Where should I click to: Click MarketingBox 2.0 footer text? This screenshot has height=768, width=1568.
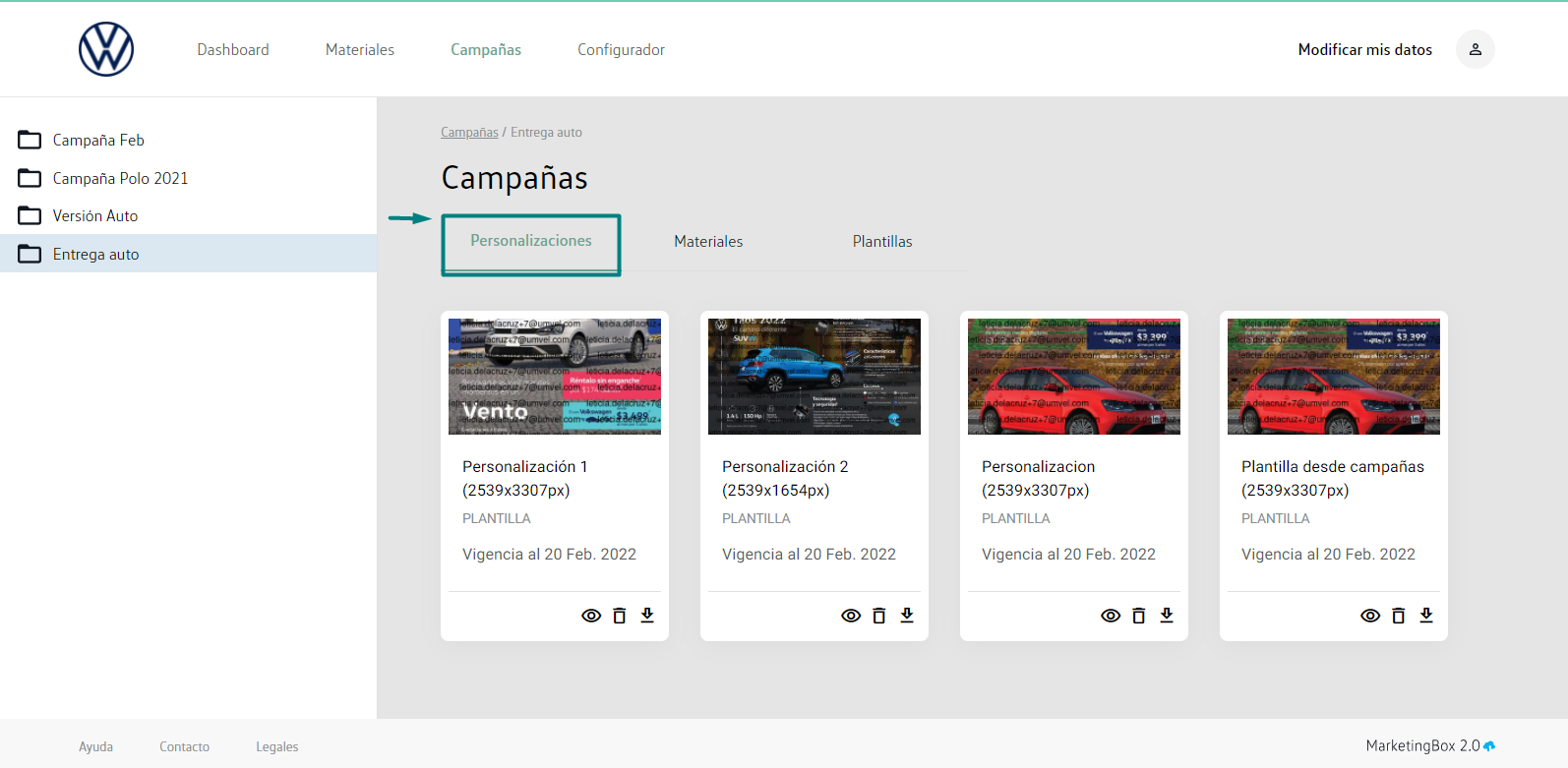[1422, 746]
